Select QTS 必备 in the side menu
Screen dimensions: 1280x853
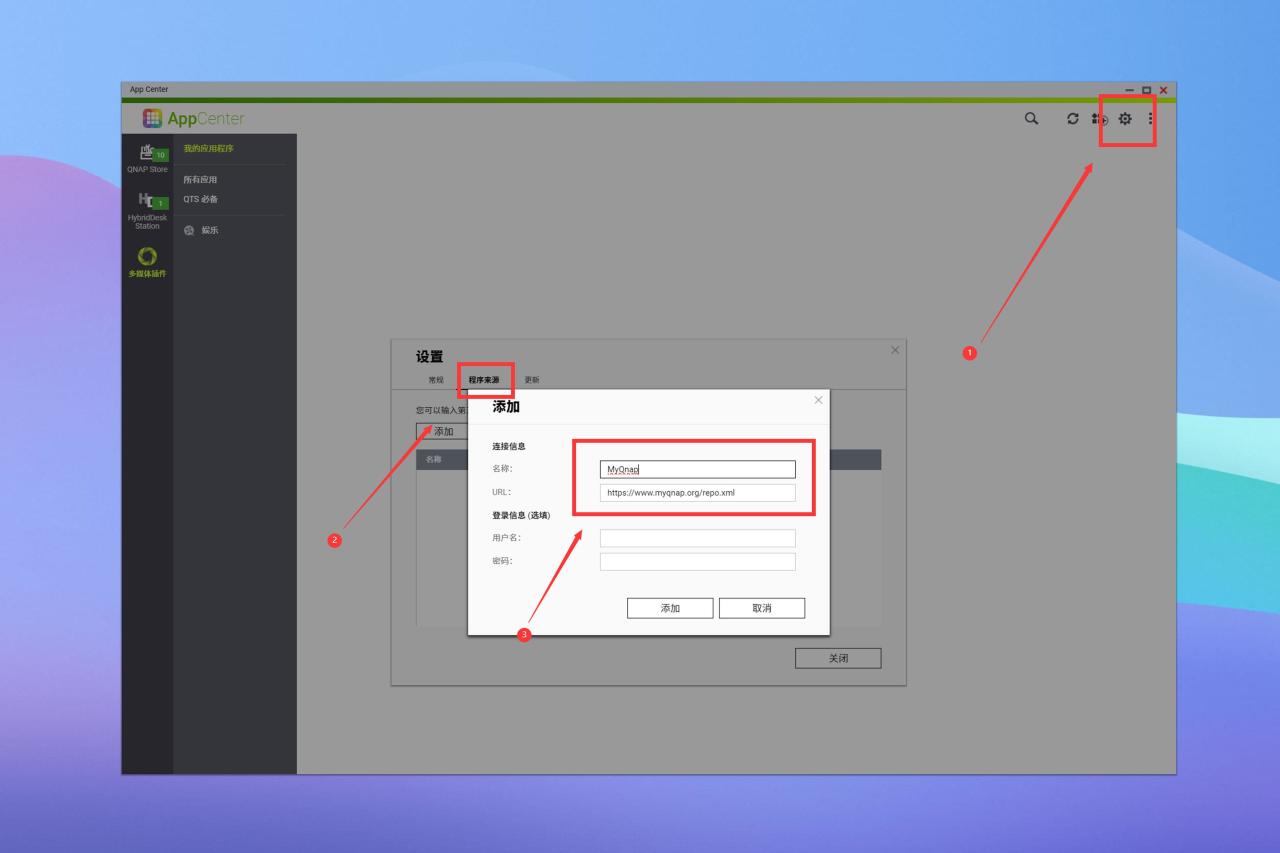pos(201,199)
